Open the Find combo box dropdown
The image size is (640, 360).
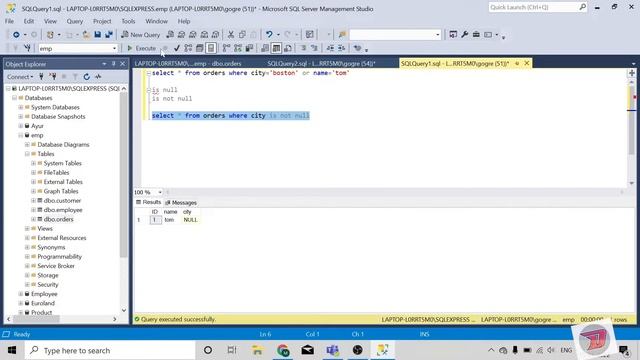coord(438,35)
